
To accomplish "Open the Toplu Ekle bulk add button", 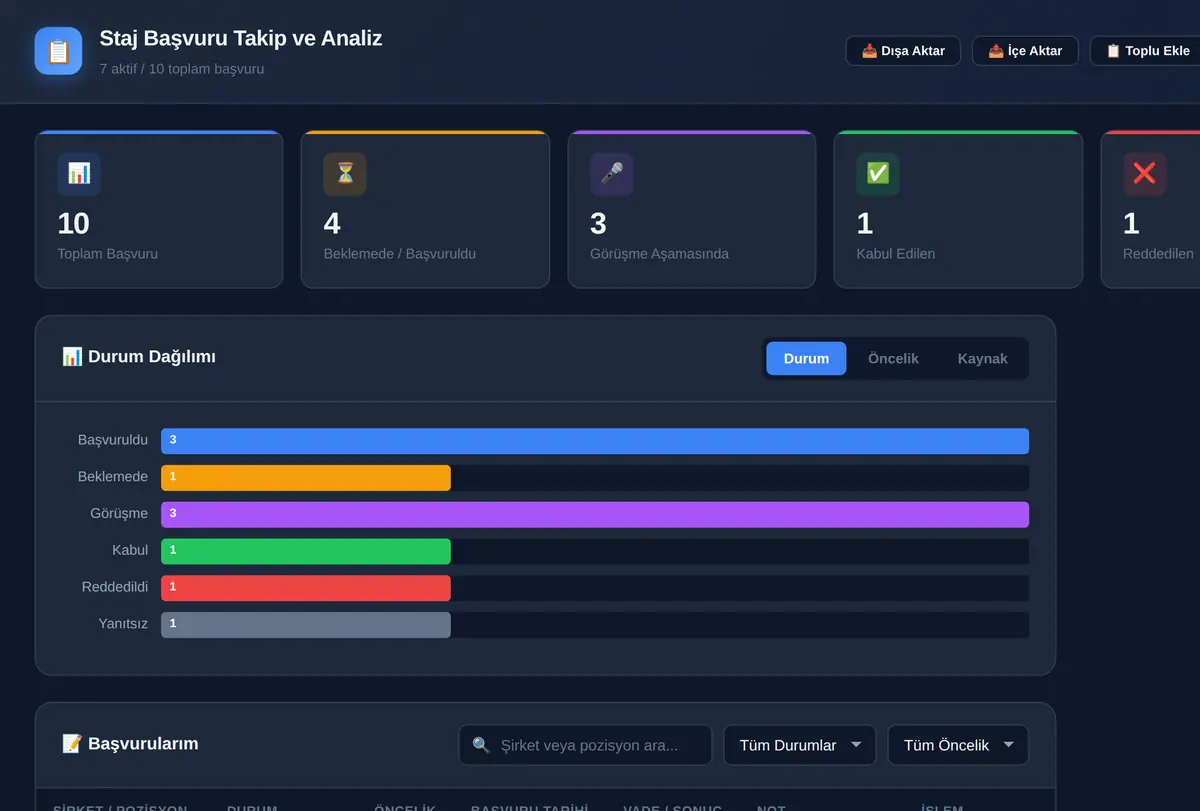I will [1147, 51].
